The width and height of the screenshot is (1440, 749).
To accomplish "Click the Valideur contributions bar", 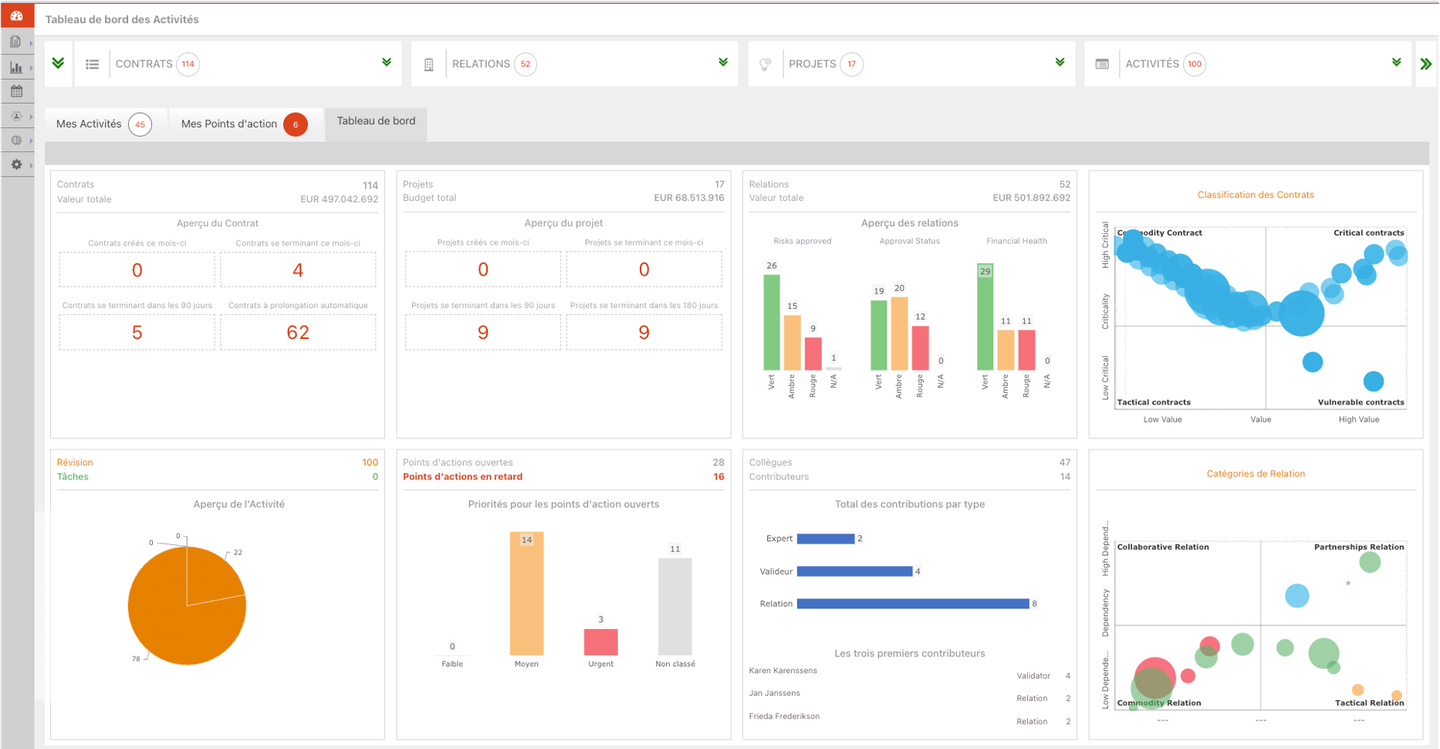I will [855, 571].
